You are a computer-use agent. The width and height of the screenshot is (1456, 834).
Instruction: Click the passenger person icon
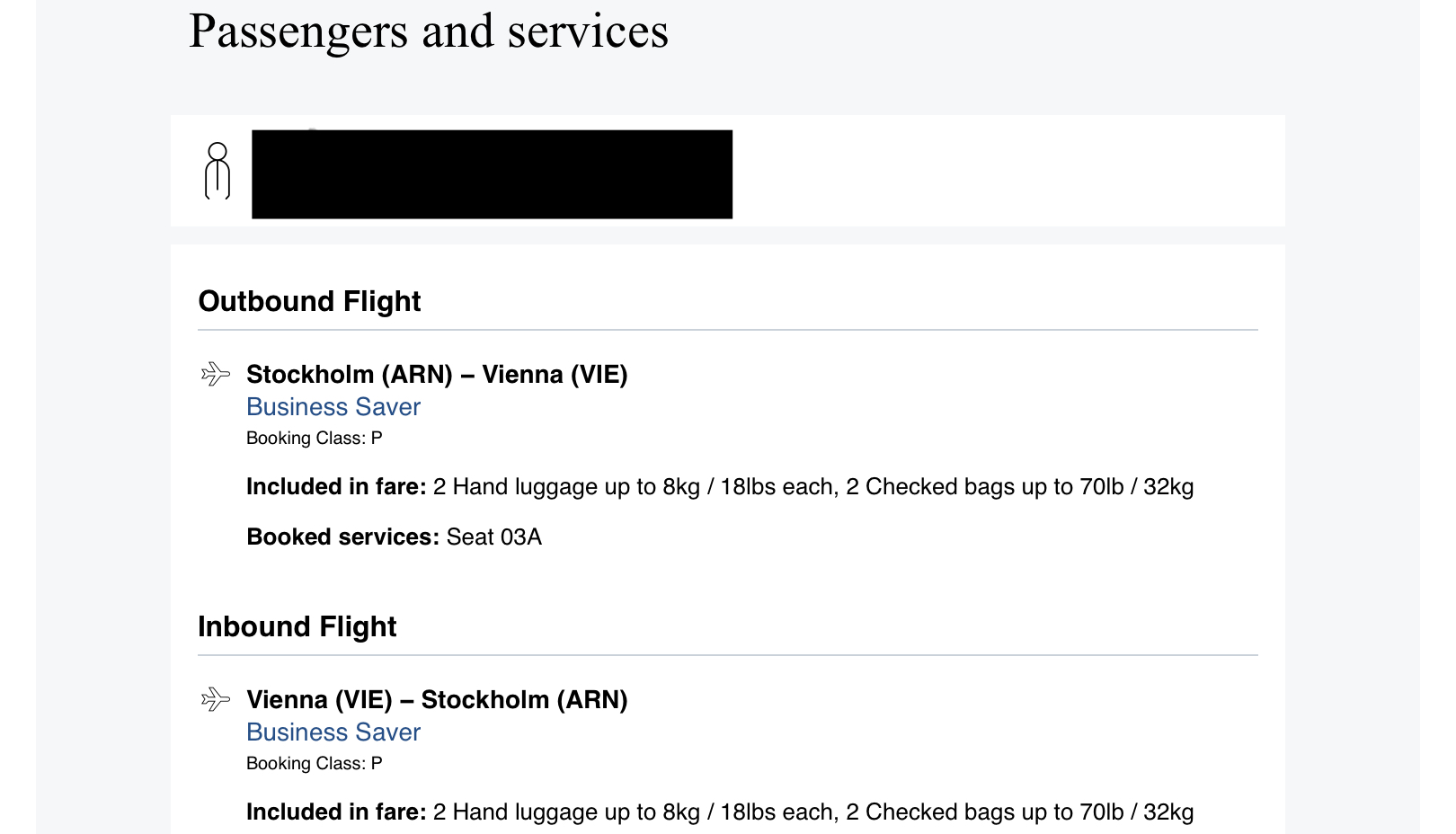point(218,171)
